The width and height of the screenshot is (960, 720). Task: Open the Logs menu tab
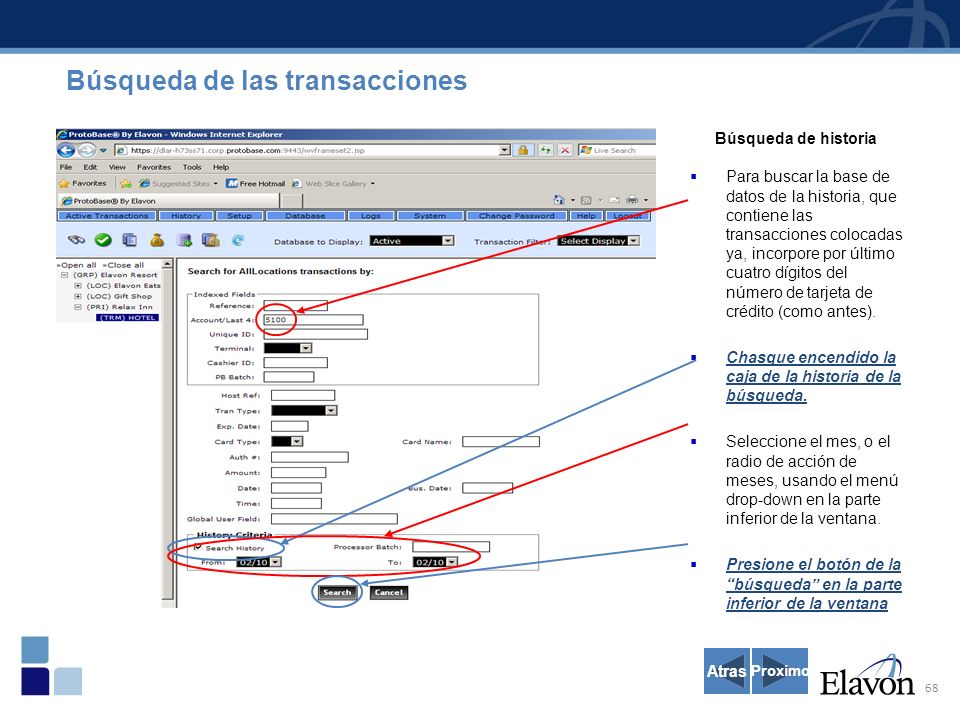370,216
